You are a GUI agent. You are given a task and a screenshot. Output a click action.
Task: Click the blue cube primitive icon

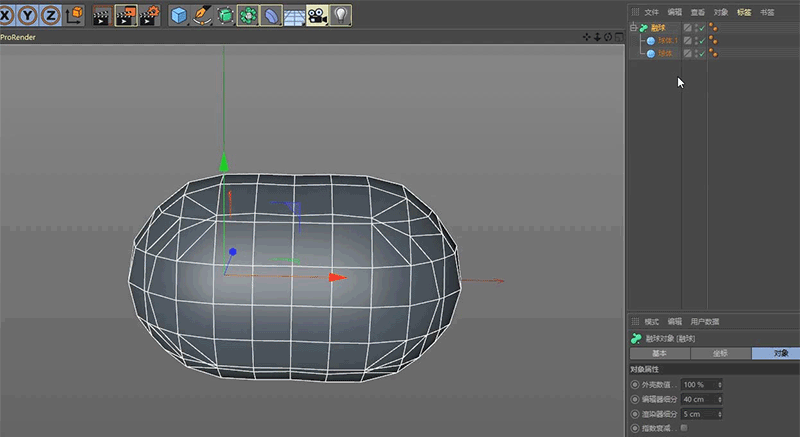coord(179,15)
